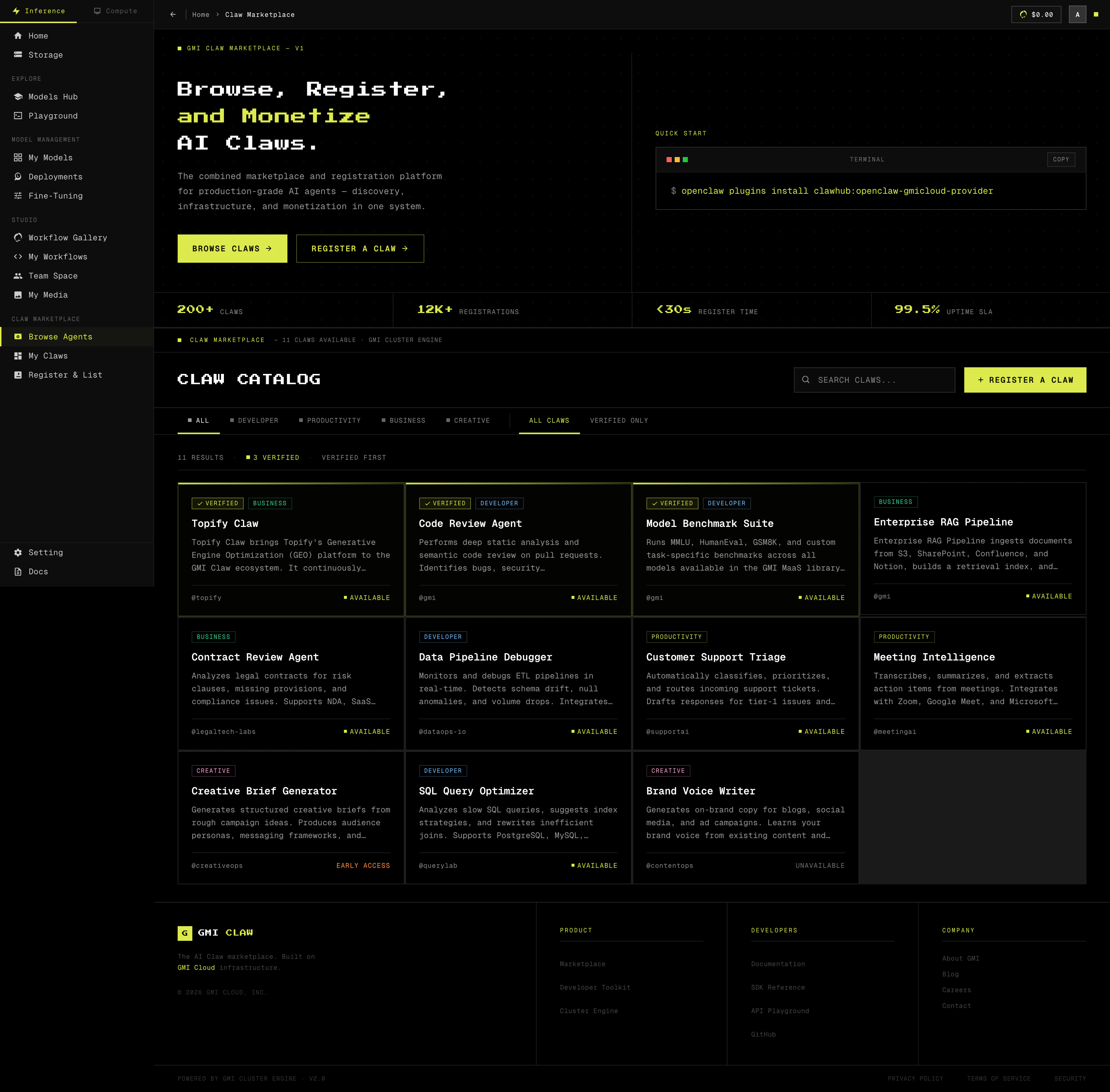Open the GMI Cloud footer link

[x=196, y=968]
